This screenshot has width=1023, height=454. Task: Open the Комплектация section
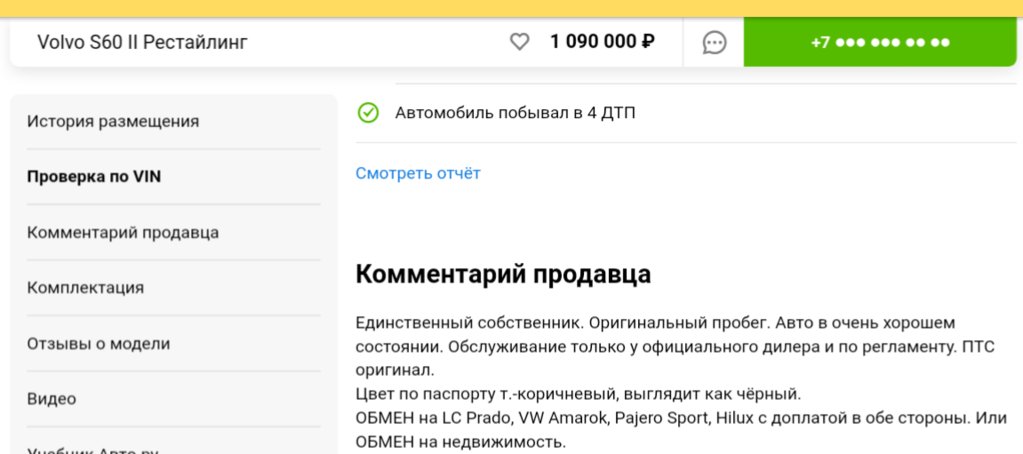(x=85, y=288)
